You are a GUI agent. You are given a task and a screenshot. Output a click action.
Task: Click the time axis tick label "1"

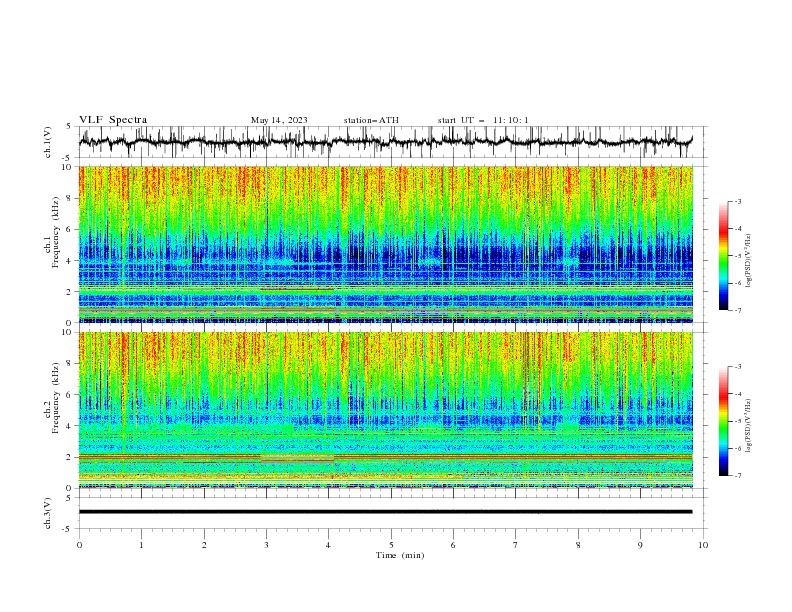tap(141, 545)
